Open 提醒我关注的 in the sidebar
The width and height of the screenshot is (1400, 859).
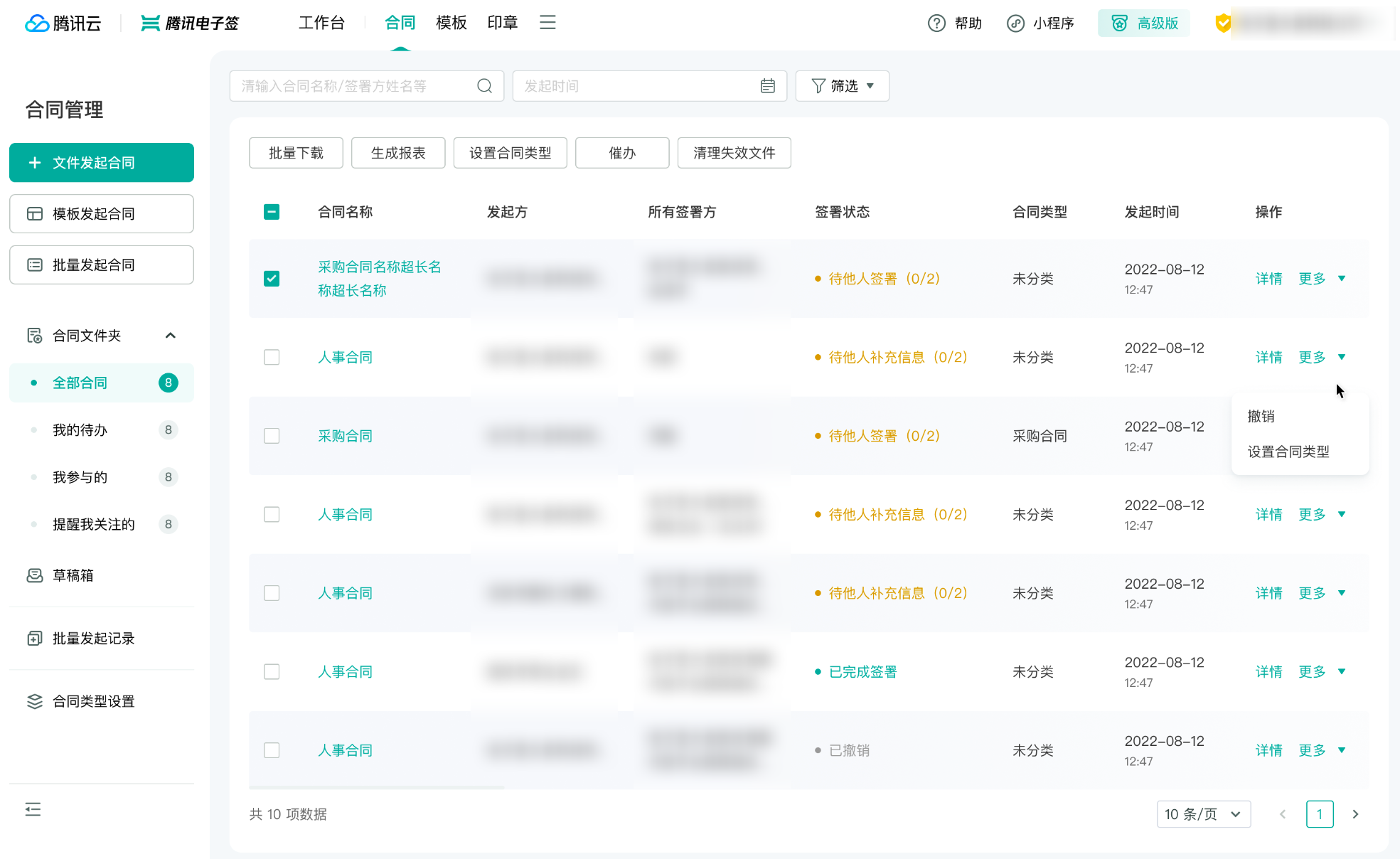102,525
